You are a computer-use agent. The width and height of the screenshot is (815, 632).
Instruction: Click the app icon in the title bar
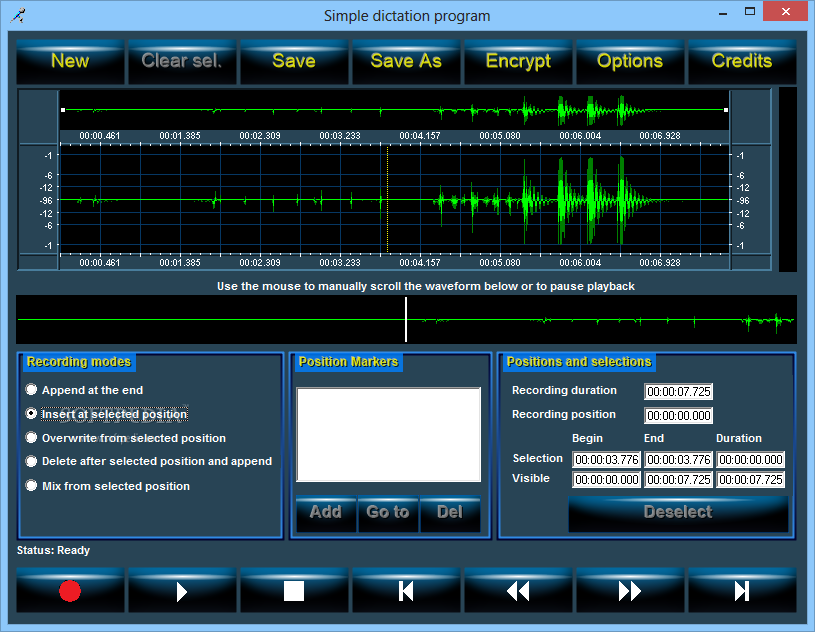tap(17, 15)
